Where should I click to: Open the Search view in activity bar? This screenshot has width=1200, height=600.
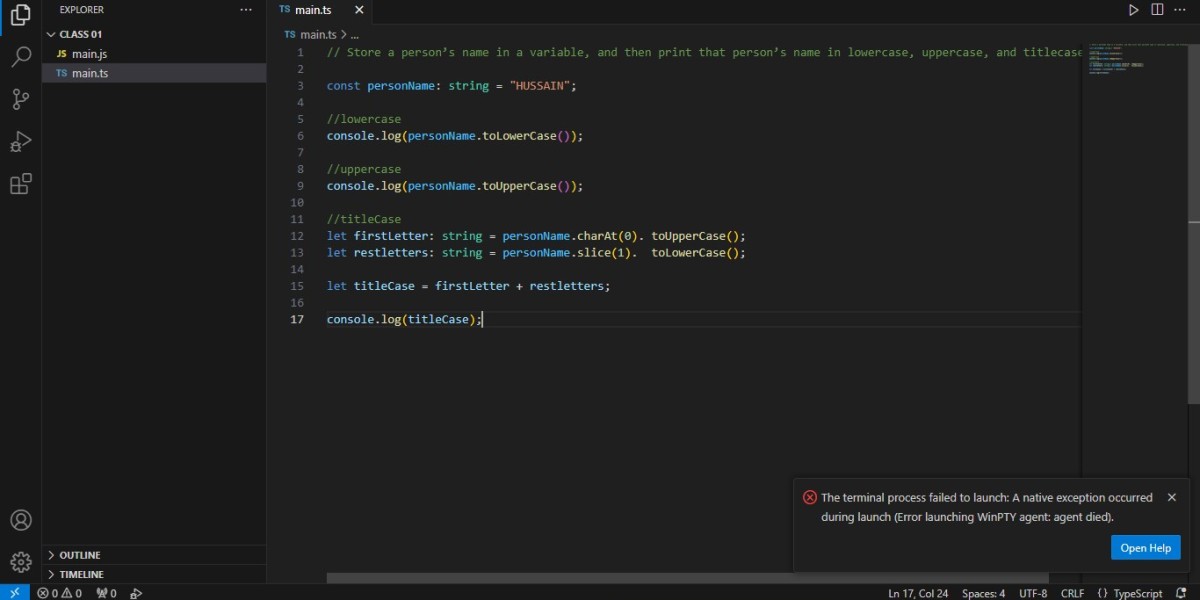click(x=20, y=56)
